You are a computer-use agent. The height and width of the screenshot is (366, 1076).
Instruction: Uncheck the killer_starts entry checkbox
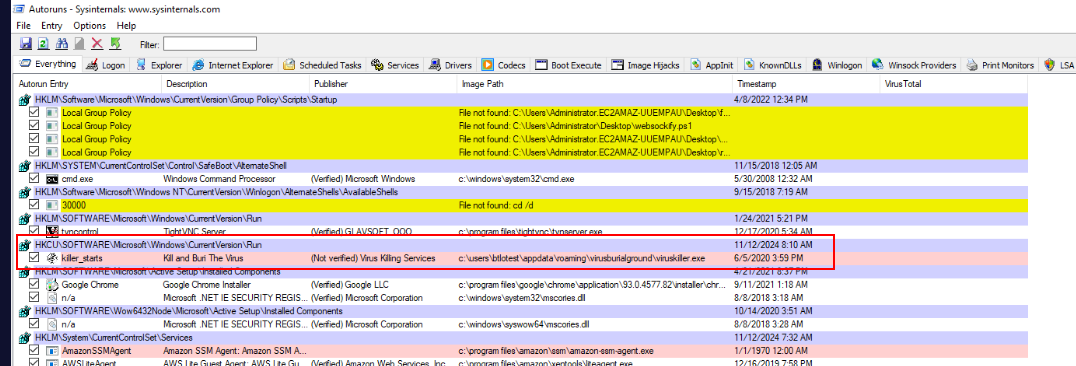click(x=34, y=258)
